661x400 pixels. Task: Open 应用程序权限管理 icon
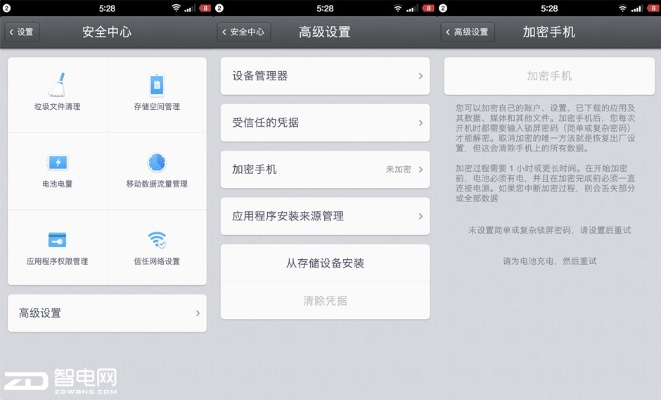[58, 240]
